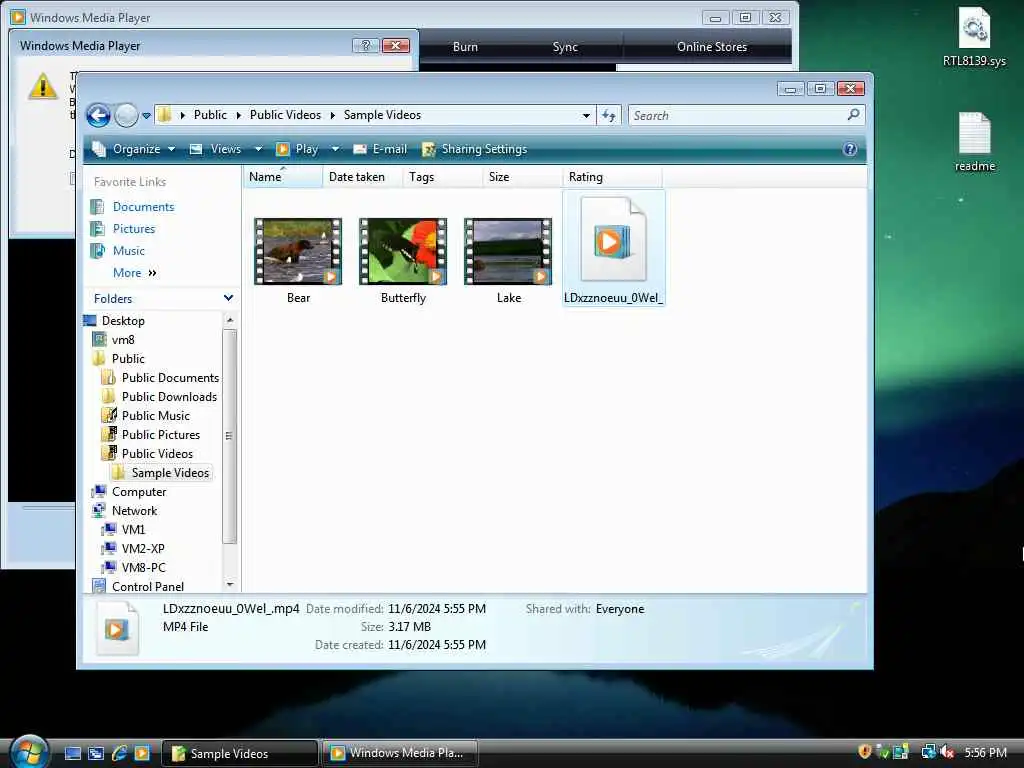Open the Views menu
Screen dimensions: 1024x768
[x=216, y=149]
